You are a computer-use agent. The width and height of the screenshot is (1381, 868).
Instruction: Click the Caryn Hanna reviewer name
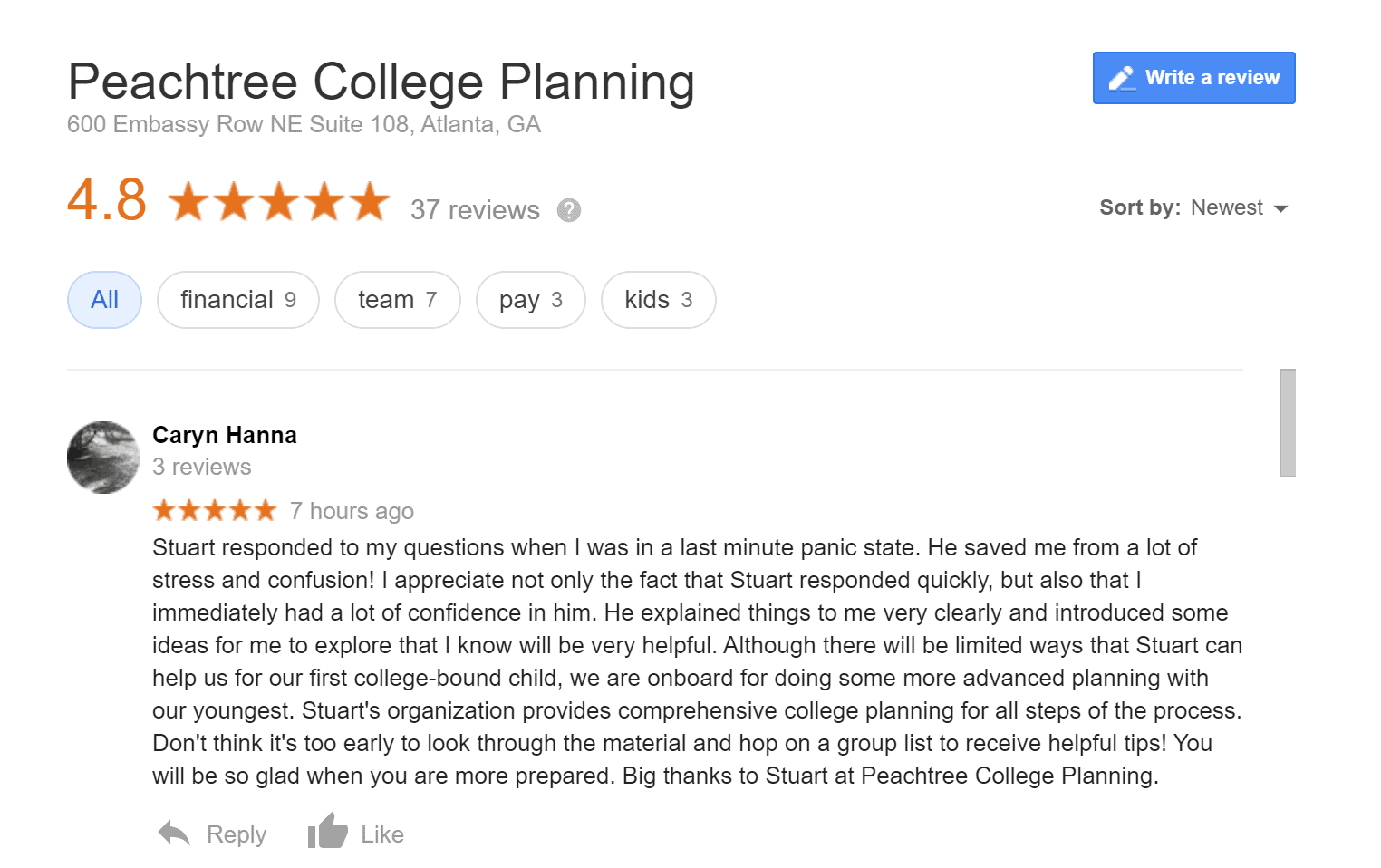pos(225,435)
